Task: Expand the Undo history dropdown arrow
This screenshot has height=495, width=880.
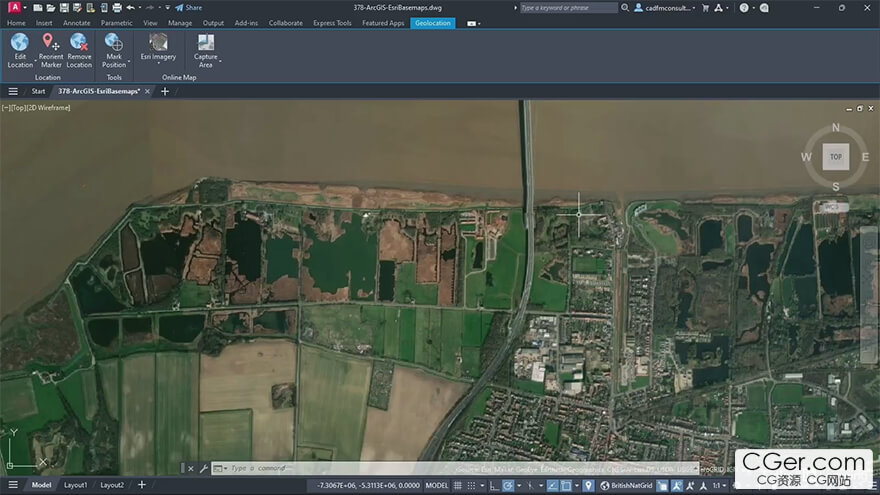Action: pyautogui.click(x=140, y=8)
